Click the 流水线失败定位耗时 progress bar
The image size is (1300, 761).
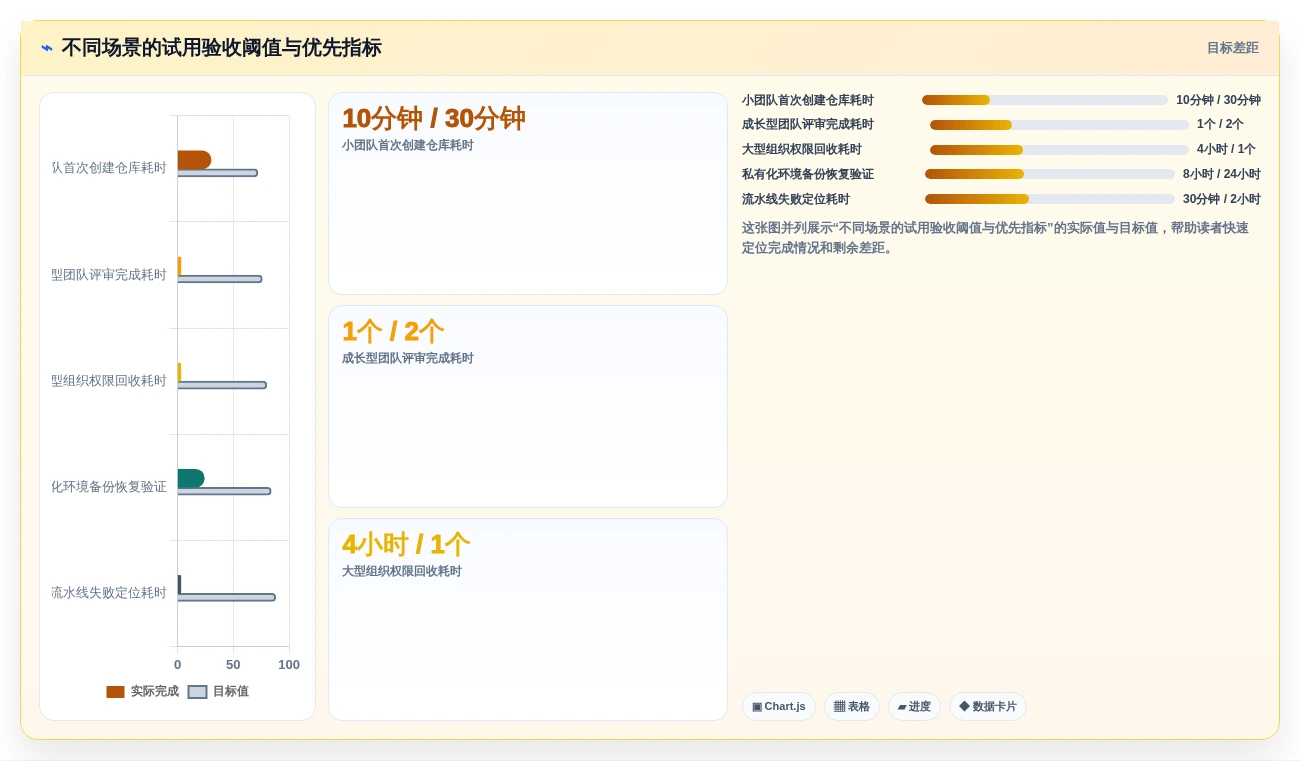[1050, 199]
